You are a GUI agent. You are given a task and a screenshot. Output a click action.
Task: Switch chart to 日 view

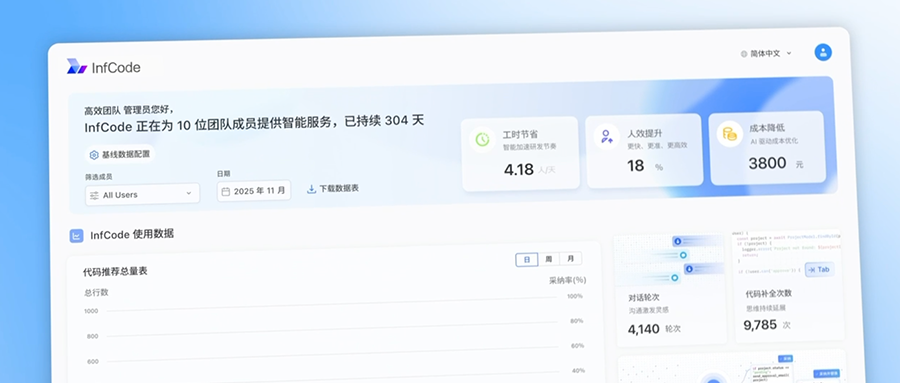click(x=526, y=260)
